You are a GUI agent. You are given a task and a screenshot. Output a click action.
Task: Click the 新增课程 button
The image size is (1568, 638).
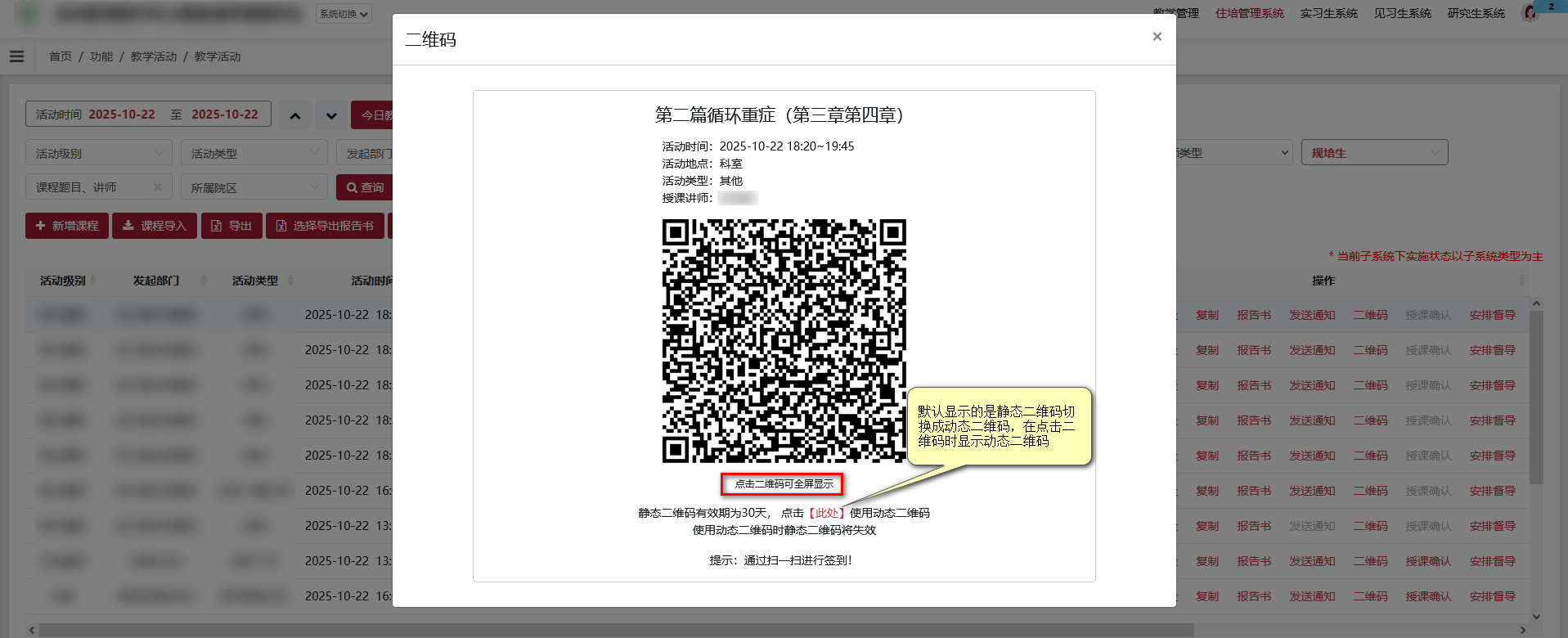point(67,226)
